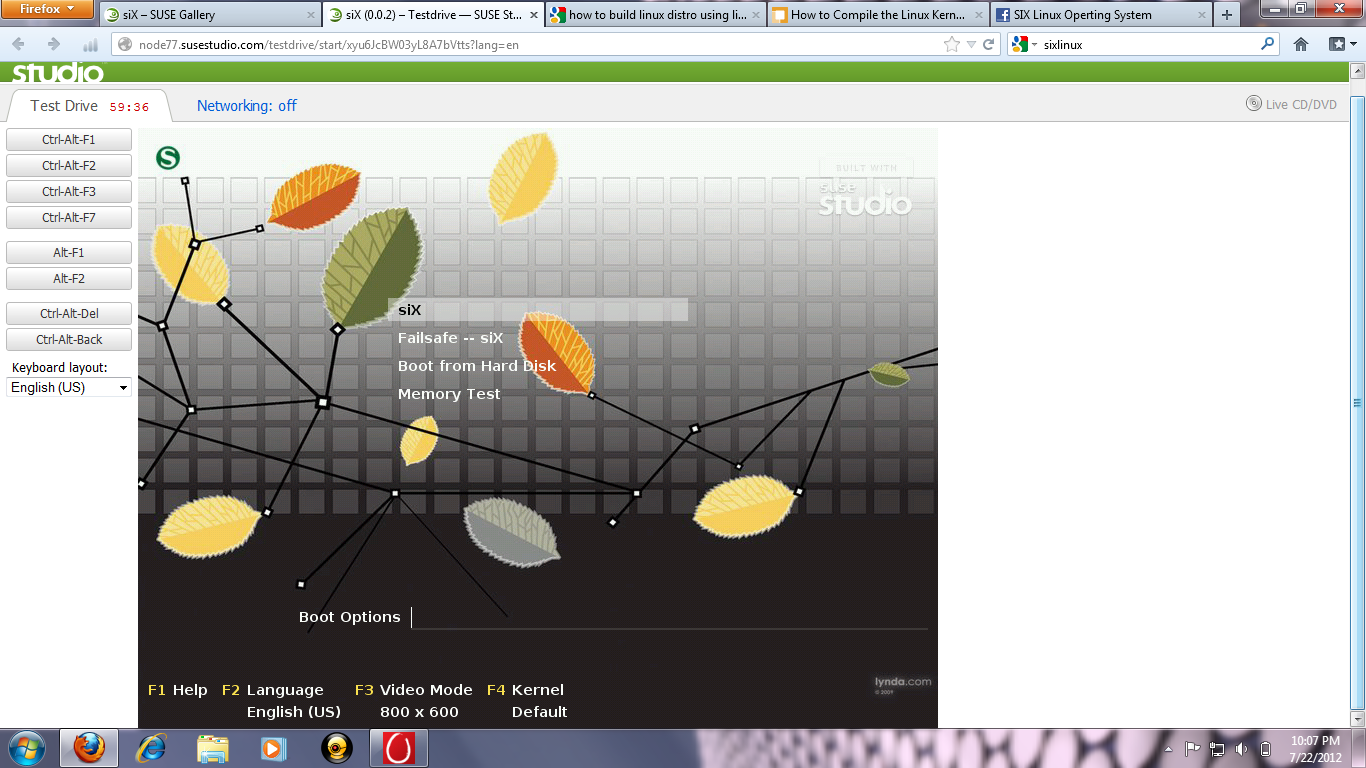
Task: Click the network tray icon
Action: 1217,748
